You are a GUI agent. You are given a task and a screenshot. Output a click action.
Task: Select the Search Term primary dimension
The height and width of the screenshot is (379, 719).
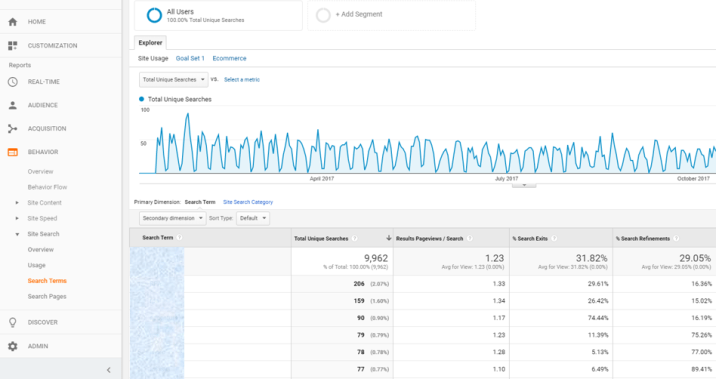tap(200, 202)
